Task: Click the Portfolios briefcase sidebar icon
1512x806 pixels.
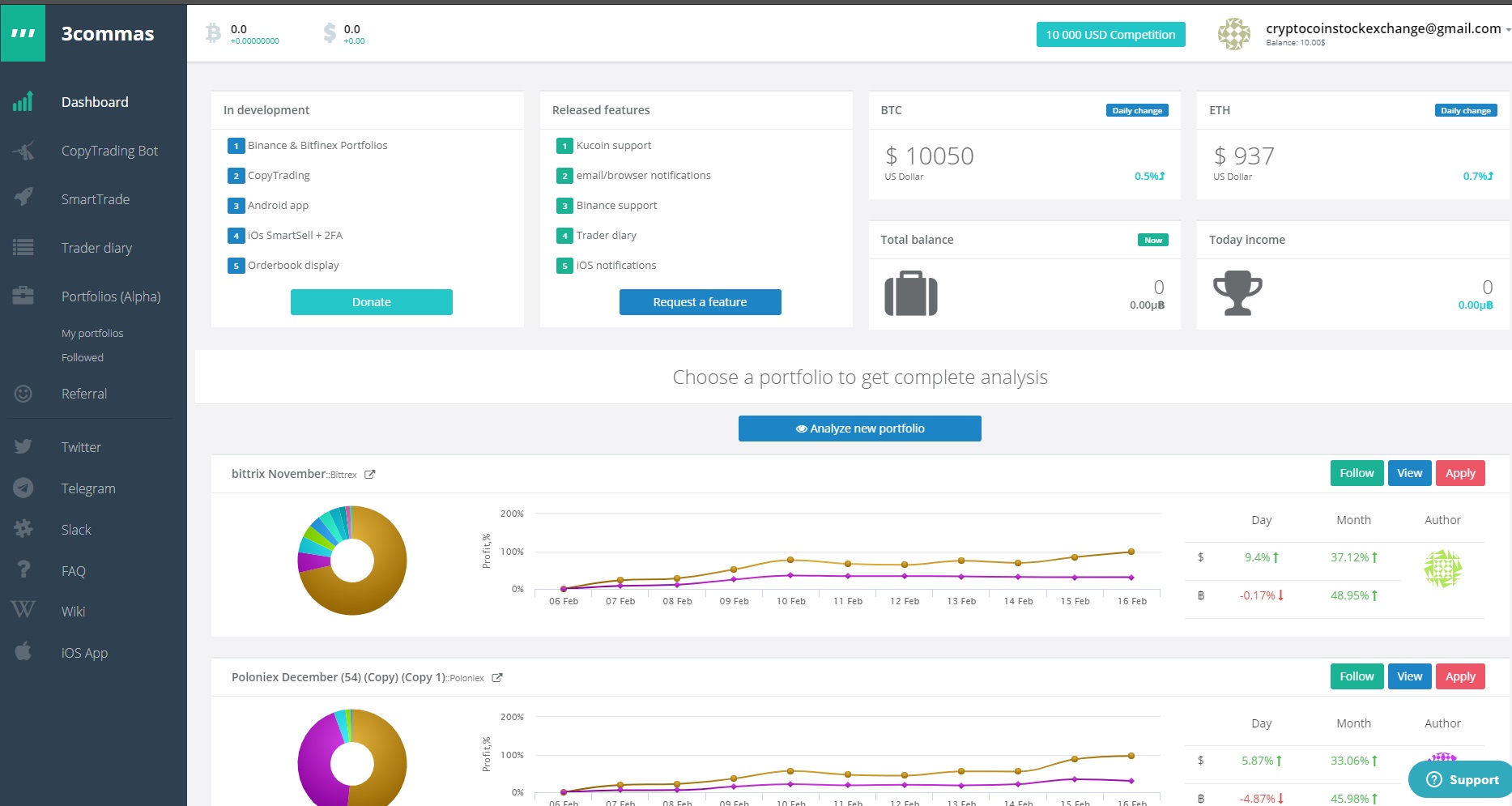Action: click(23, 296)
